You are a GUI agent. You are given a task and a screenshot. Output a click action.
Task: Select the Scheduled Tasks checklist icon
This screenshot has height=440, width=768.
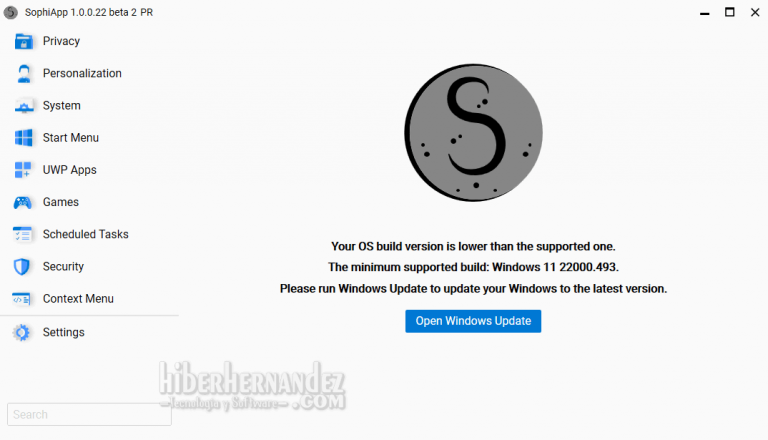(23, 234)
